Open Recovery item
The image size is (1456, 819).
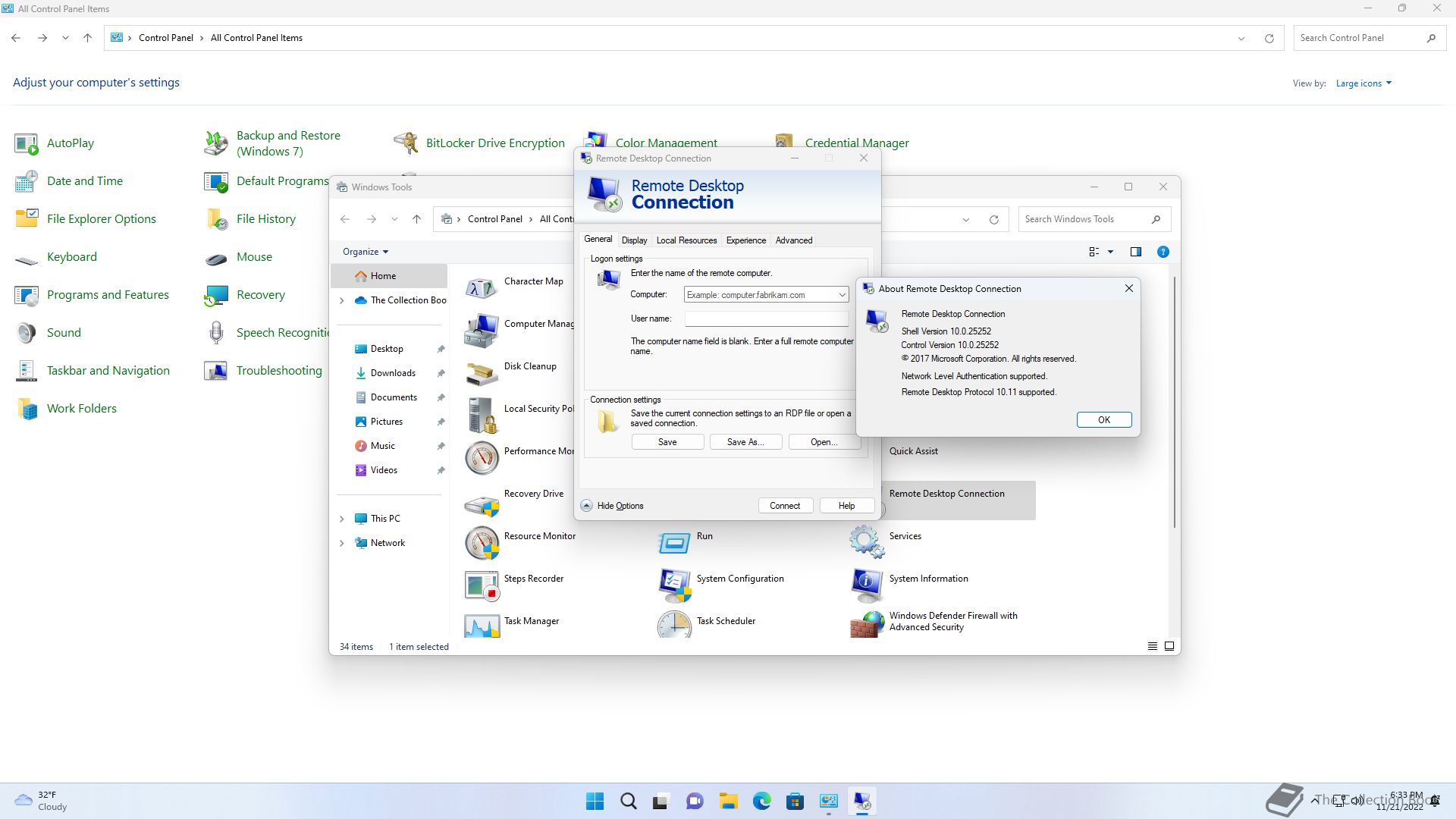click(x=245, y=294)
